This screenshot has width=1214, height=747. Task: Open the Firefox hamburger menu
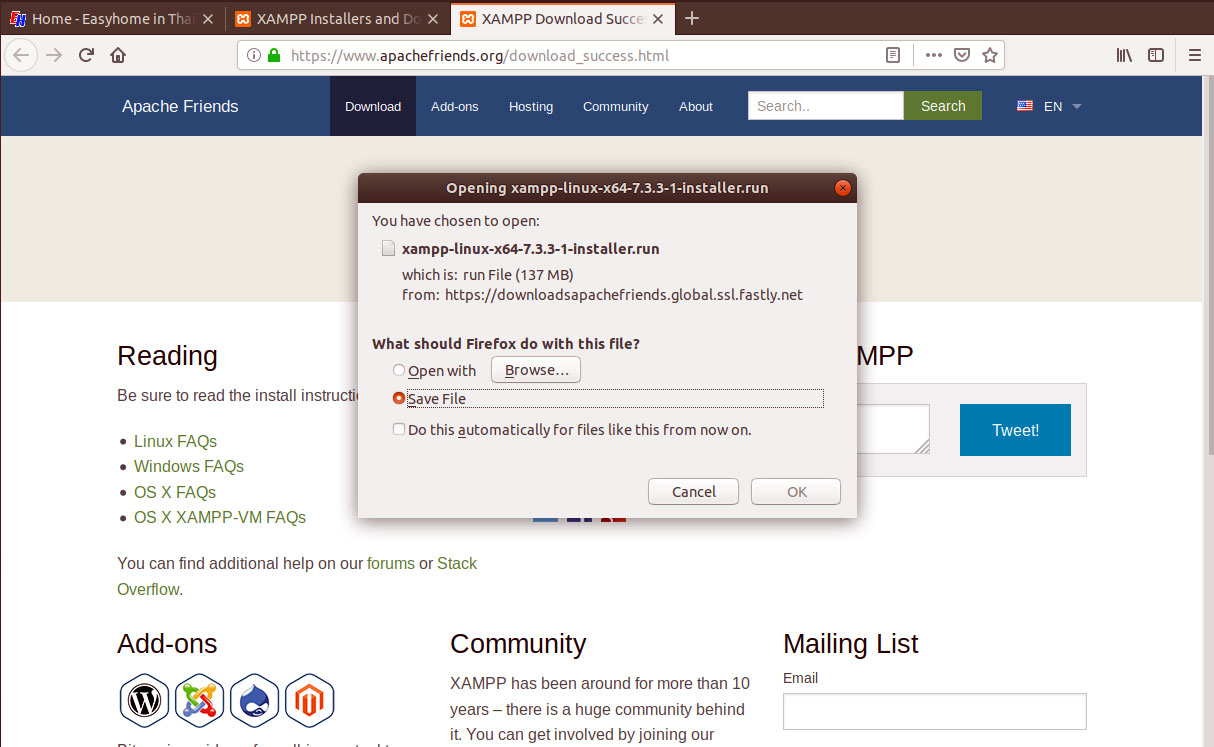[1195, 55]
